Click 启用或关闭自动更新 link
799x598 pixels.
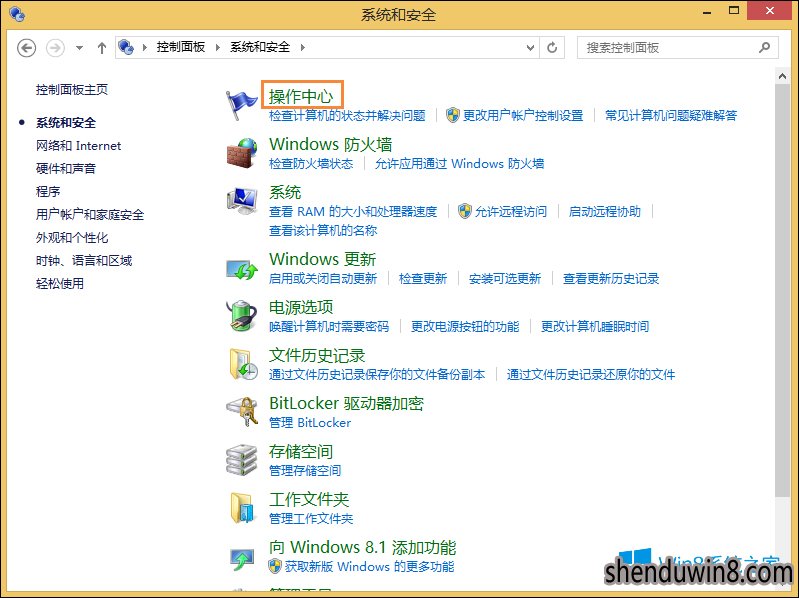pyautogui.click(x=323, y=279)
